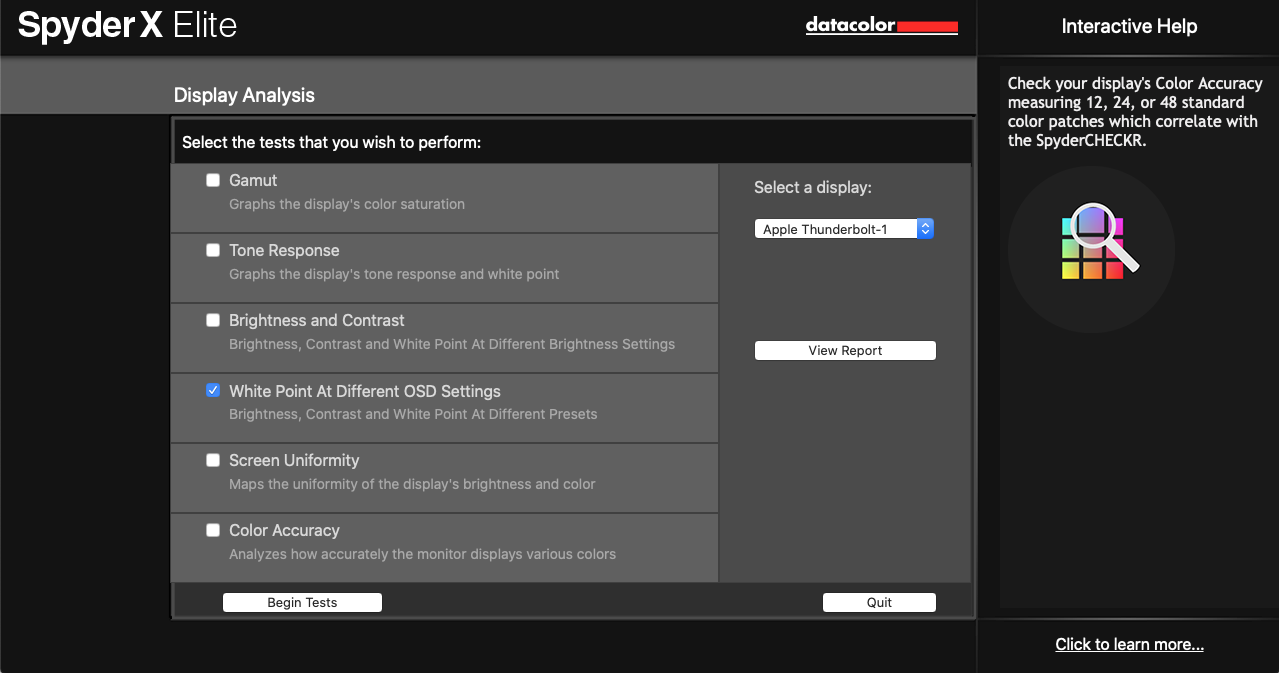Click 'Graphs the display's tone response' description

click(394, 274)
